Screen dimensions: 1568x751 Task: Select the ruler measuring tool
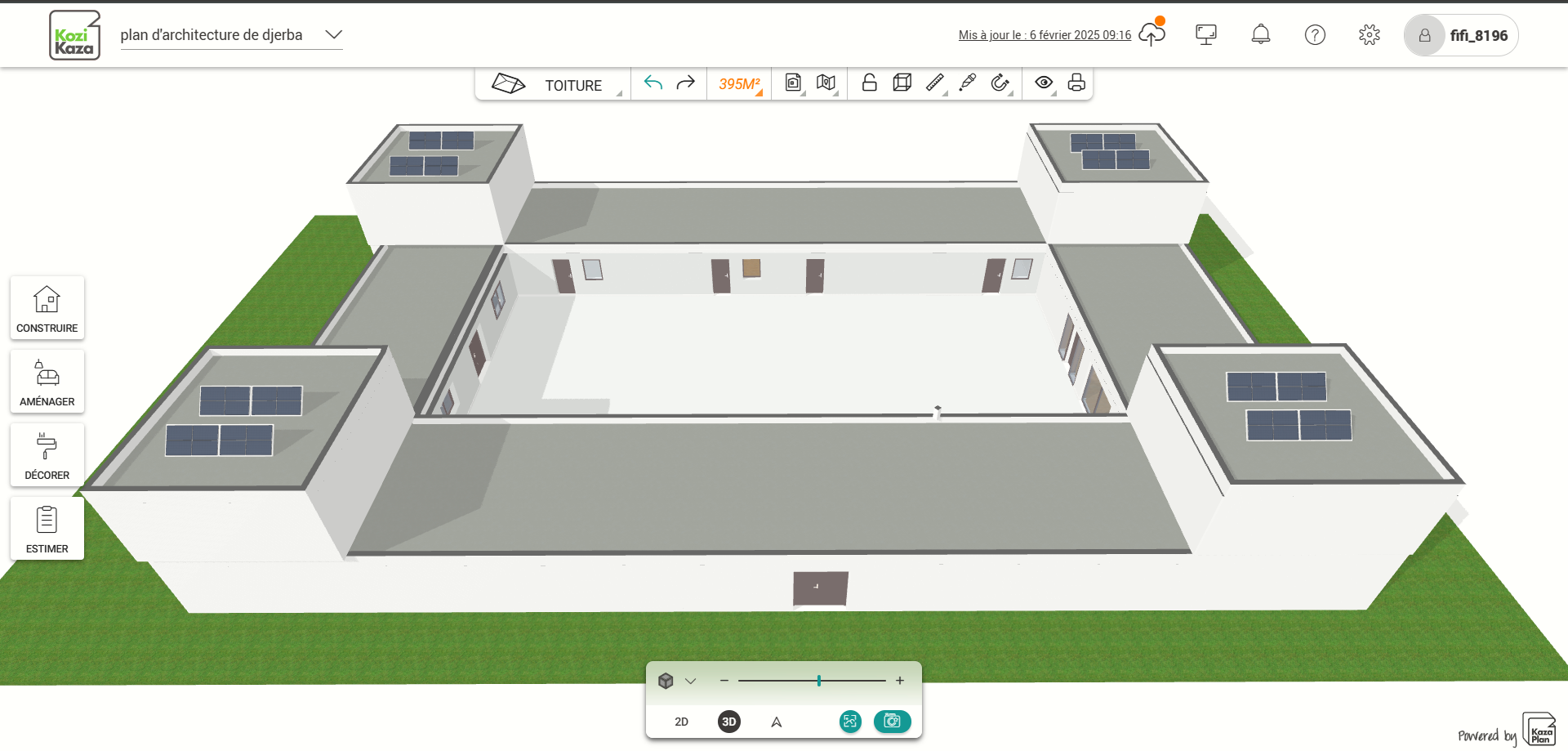click(x=935, y=83)
